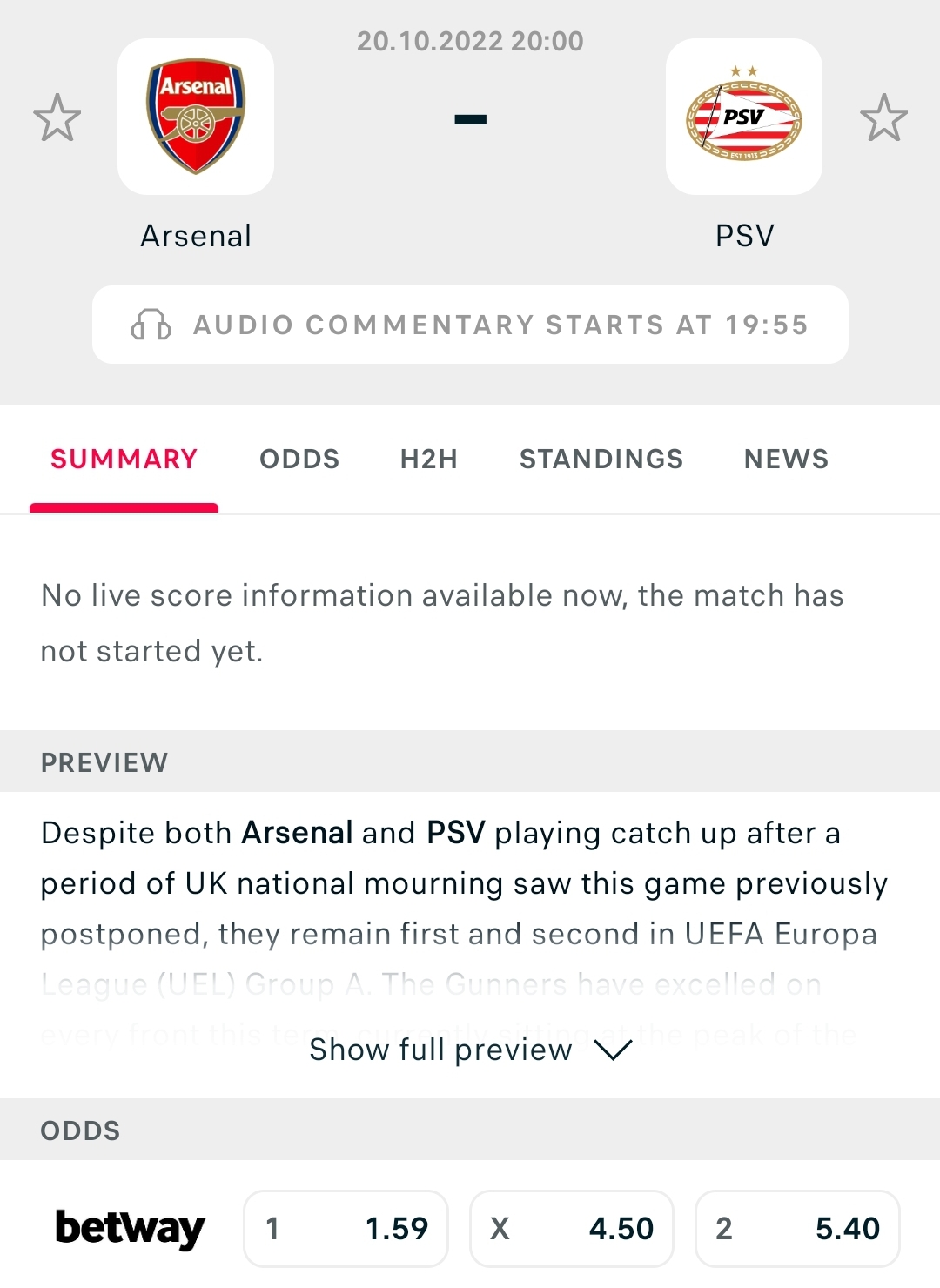Favorite PSV with the star icon
Image resolution: width=940 pixels, height=1288 pixels.
pyautogui.click(x=883, y=117)
